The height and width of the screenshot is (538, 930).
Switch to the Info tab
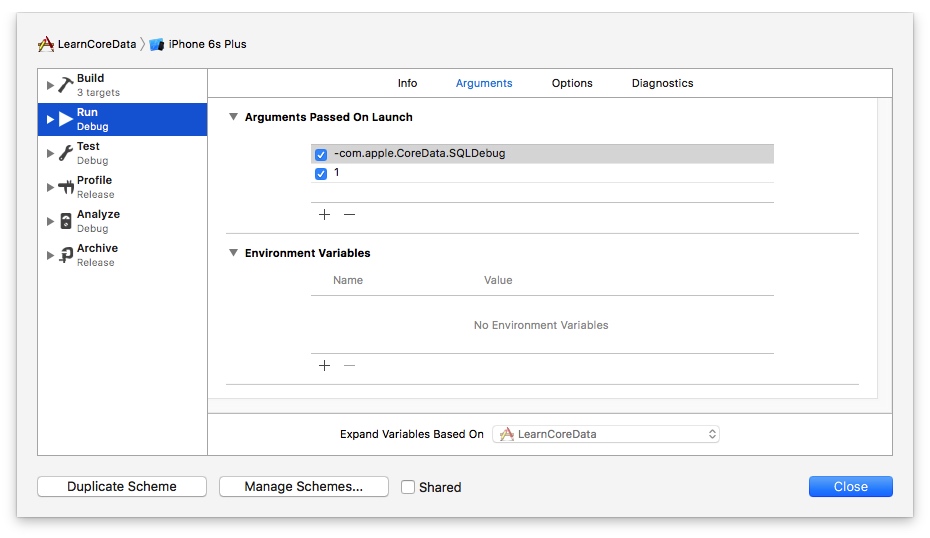pyautogui.click(x=407, y=83)
